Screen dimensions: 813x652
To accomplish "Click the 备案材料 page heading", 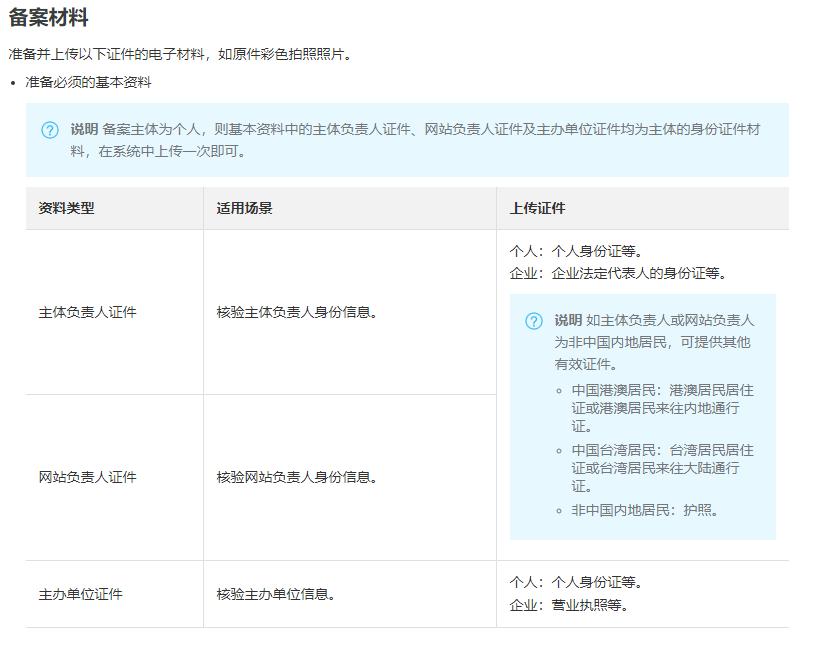I will [47, 14].
